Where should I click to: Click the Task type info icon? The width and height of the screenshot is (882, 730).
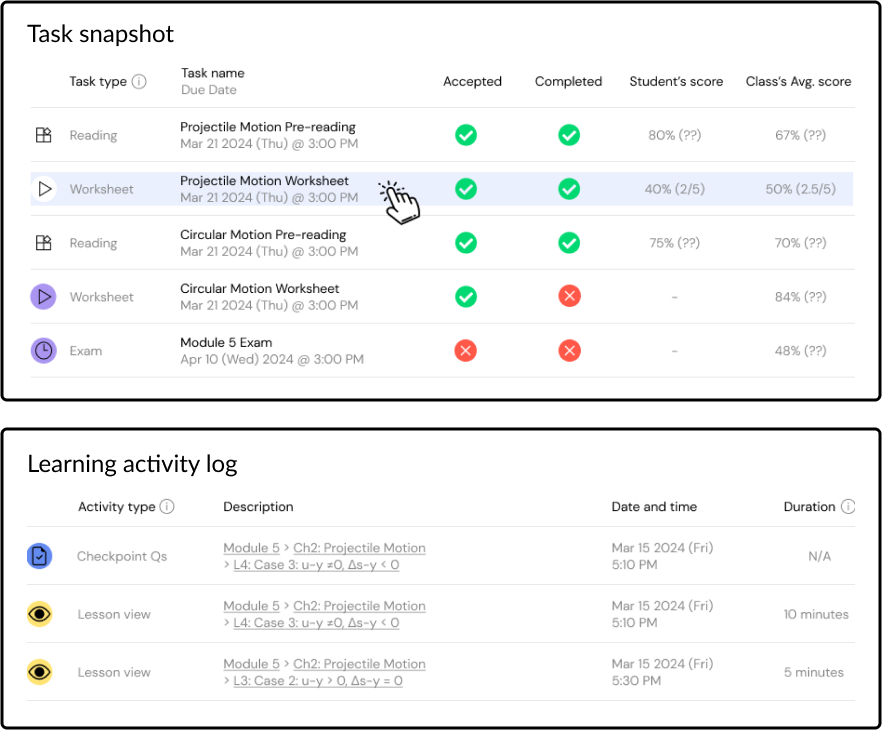click(x=139, y=82)
